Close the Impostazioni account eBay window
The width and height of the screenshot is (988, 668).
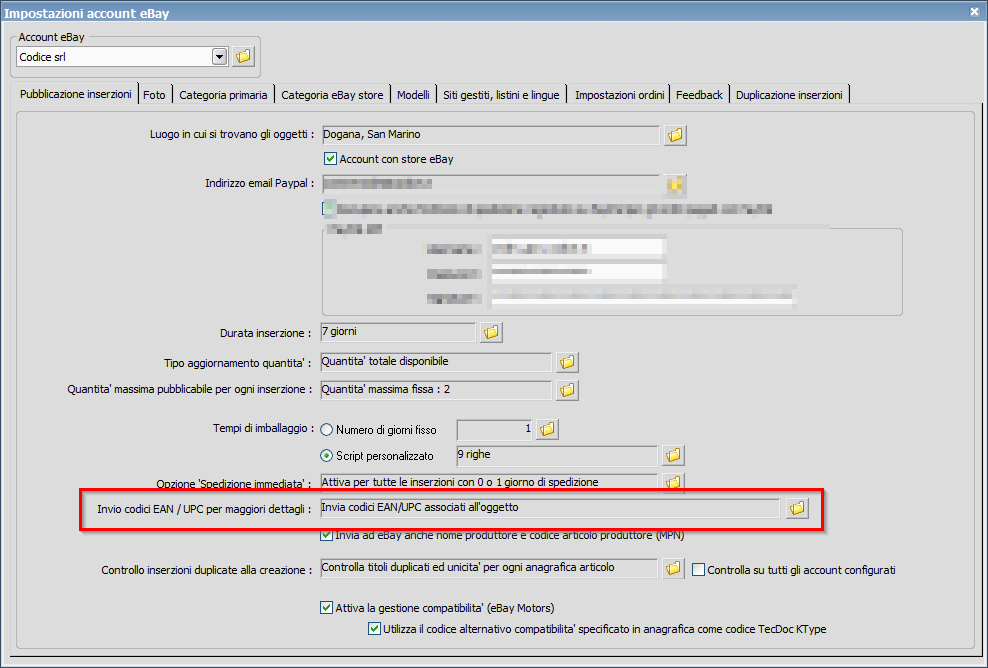coord(974,11)
